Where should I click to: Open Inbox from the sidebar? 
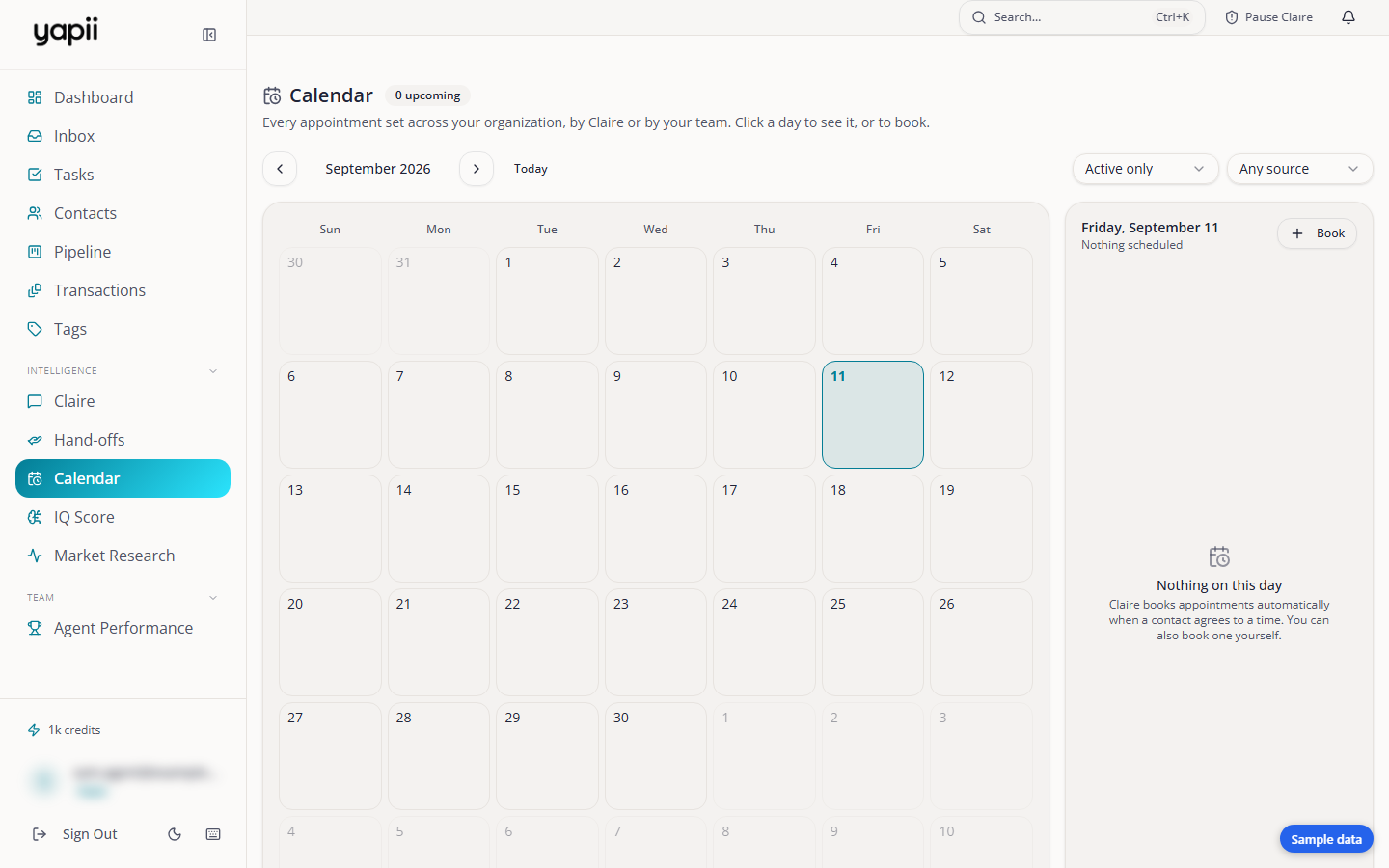(x=123, y=136)
